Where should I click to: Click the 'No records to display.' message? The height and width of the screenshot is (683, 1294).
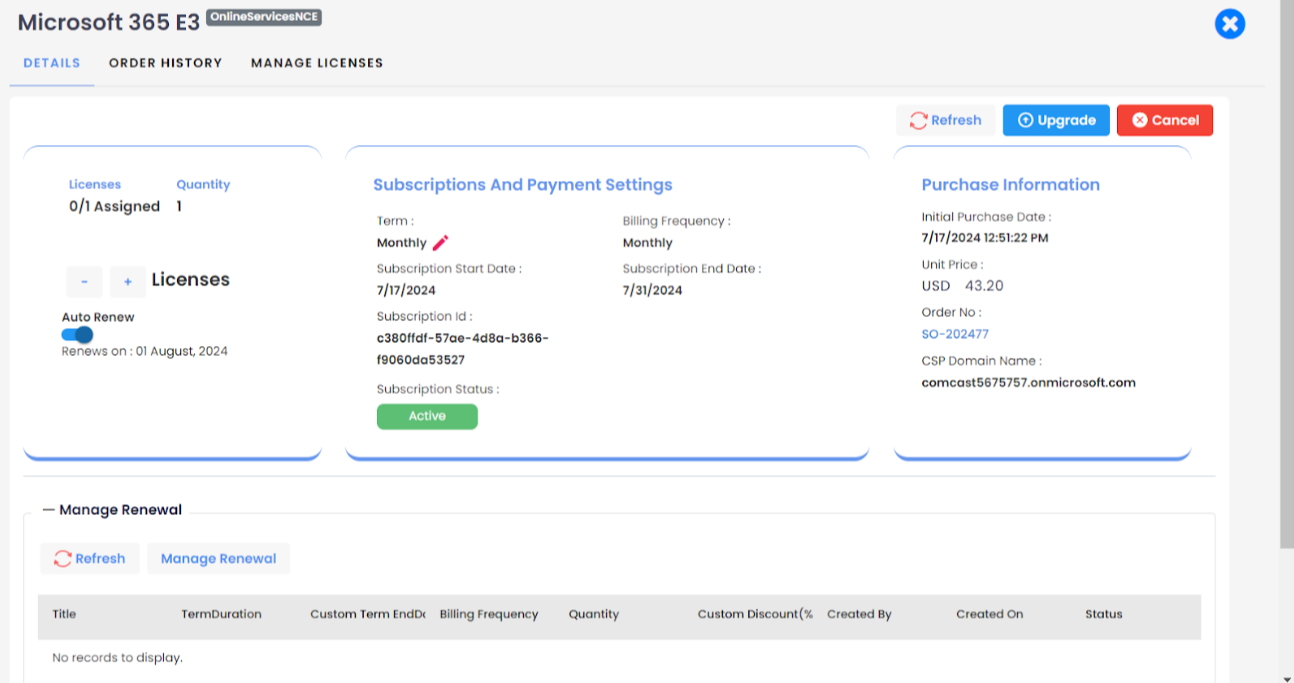pos(117,658)
